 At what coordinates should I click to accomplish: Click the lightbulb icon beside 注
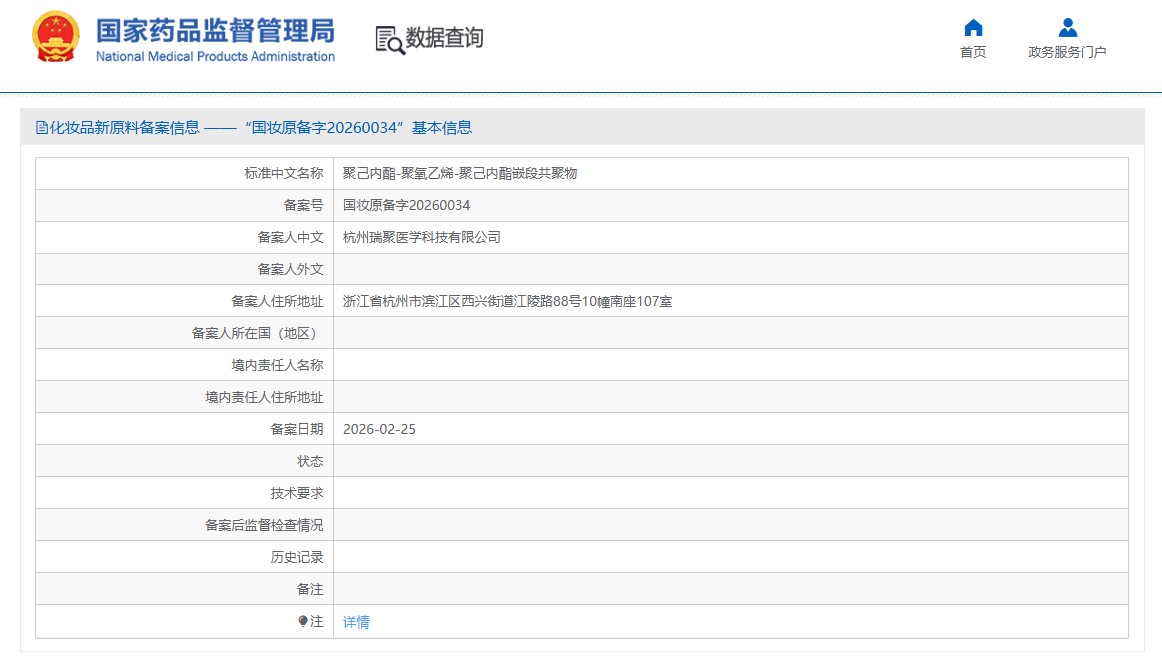point(303,621)
